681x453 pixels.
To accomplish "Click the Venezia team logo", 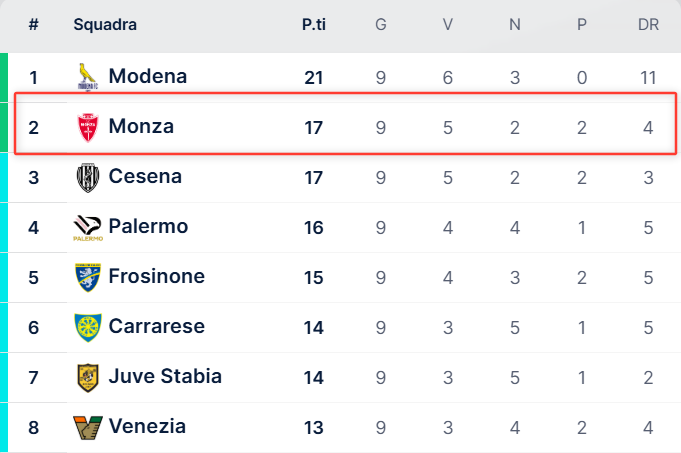I will pyautogui.click(x=88, y=427).
